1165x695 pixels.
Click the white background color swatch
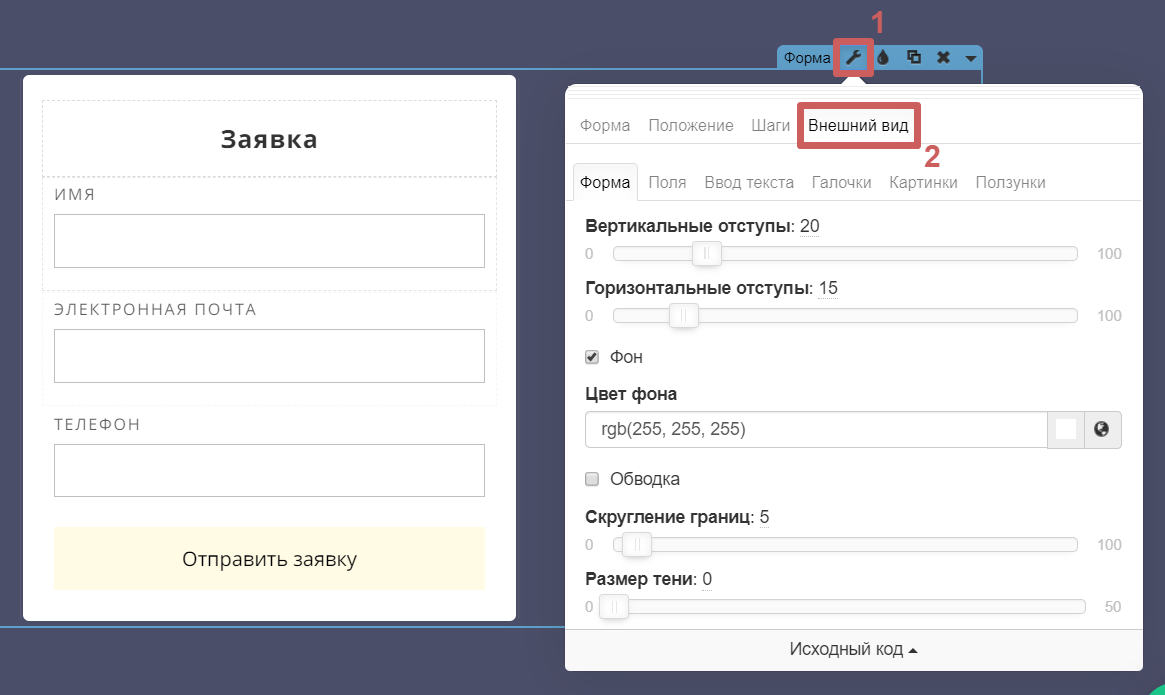(1066, 429)
